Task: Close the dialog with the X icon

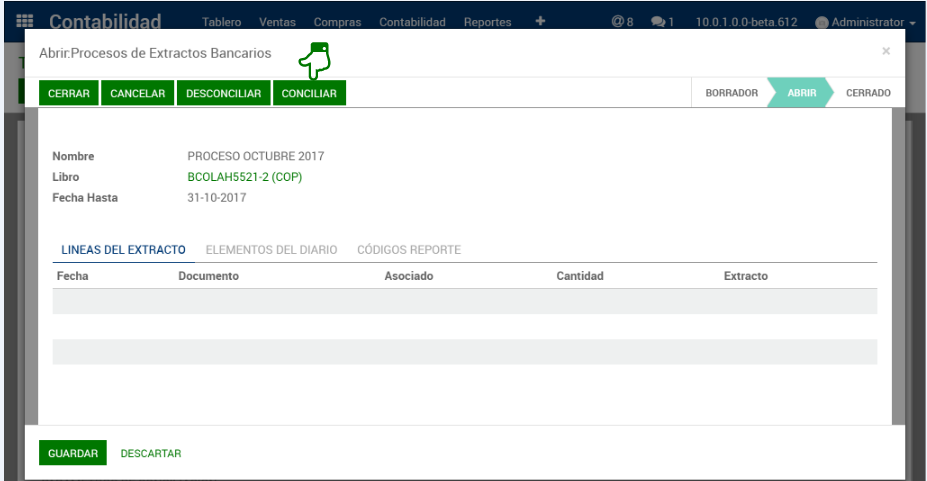Action: pos(885,52)
